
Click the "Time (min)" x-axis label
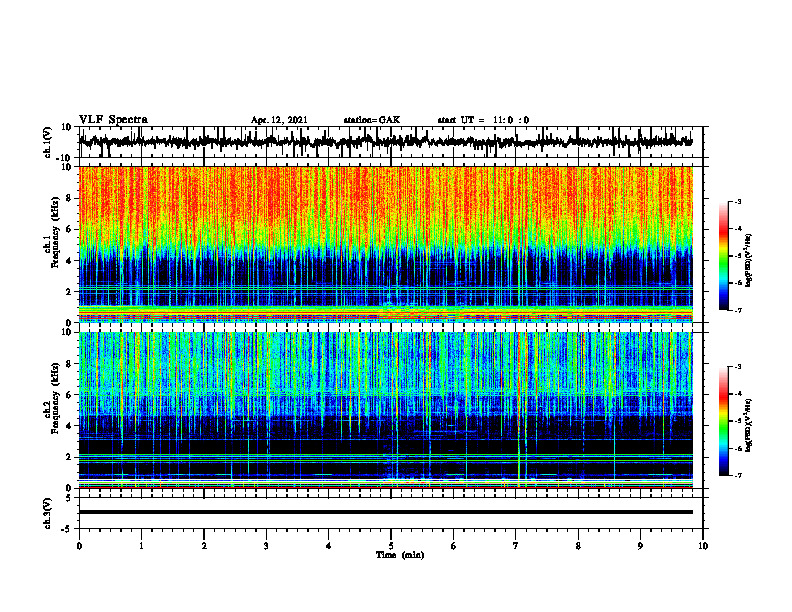pos(400,555)
